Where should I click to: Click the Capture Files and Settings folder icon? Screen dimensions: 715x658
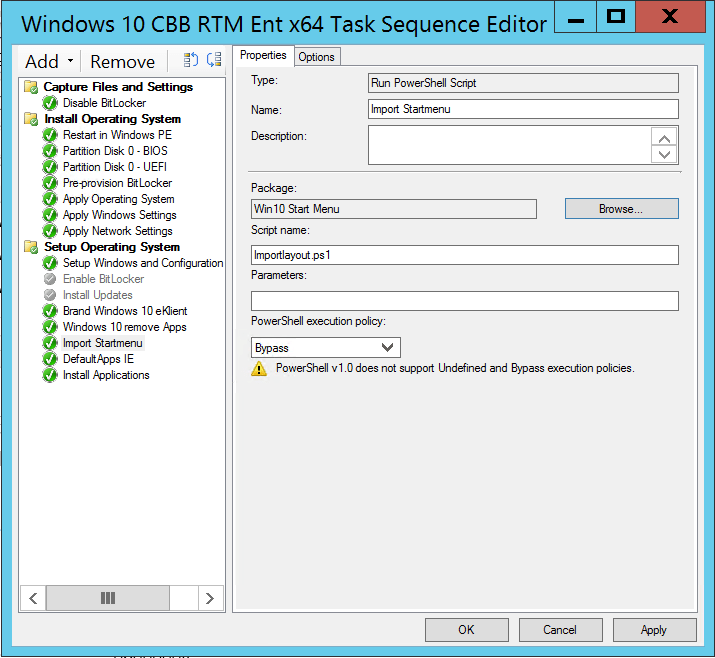click(x=31, y=87)
